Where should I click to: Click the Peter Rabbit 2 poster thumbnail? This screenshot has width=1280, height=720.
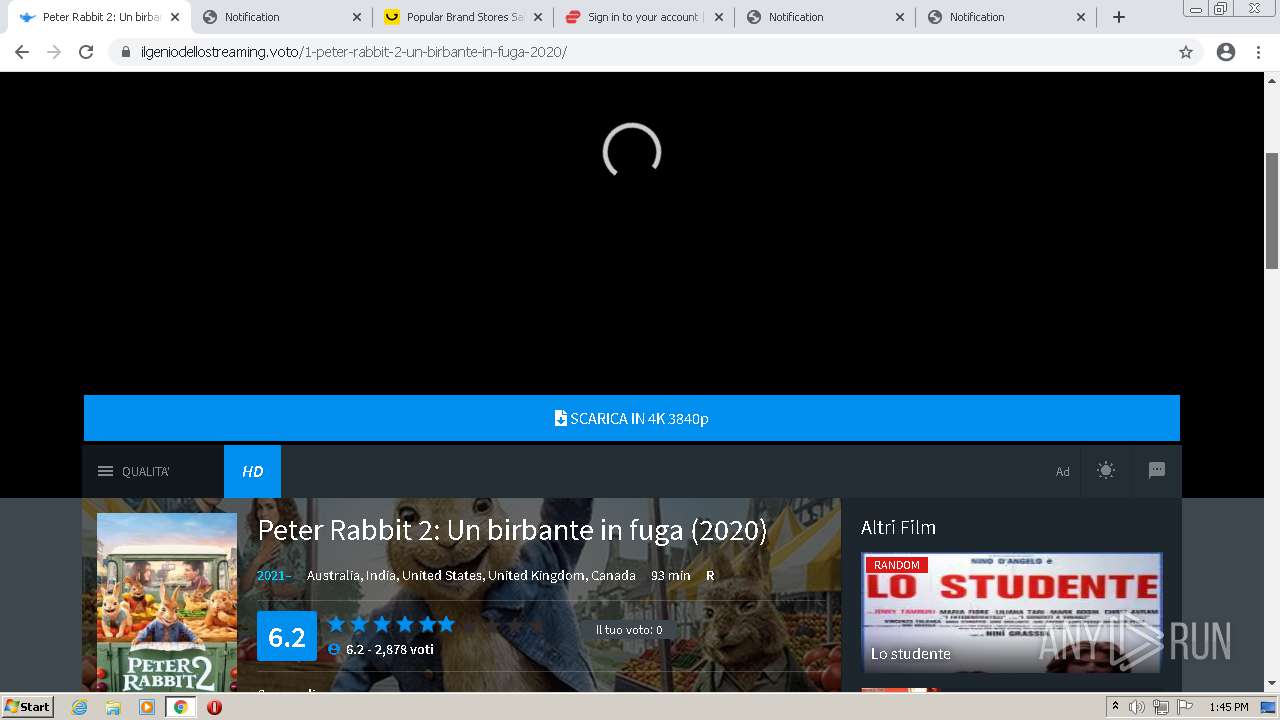pos(167,602)
